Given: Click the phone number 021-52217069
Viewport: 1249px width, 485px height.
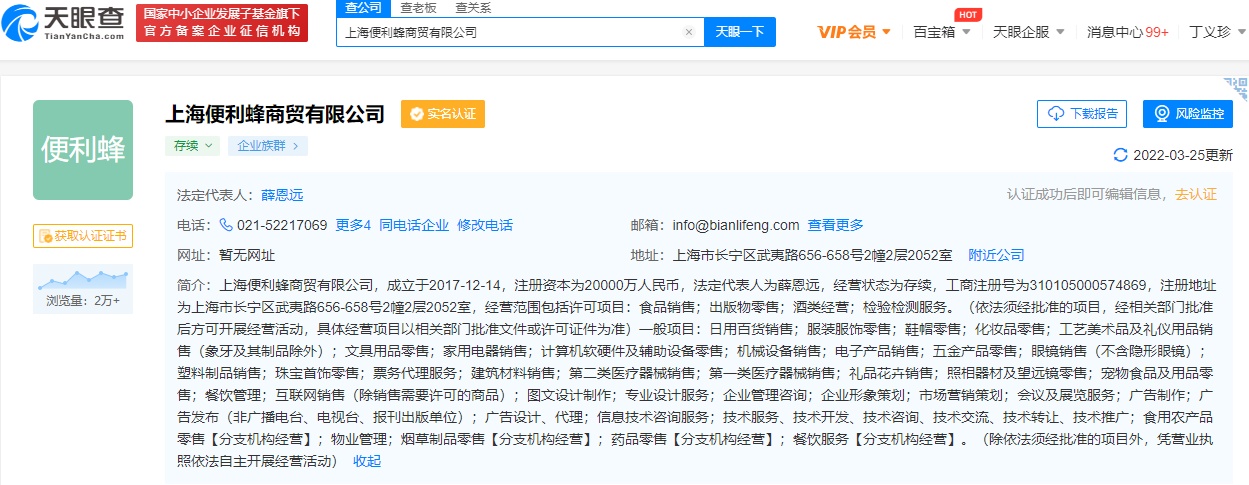Looking at the screenshot, I should (282, 225).
